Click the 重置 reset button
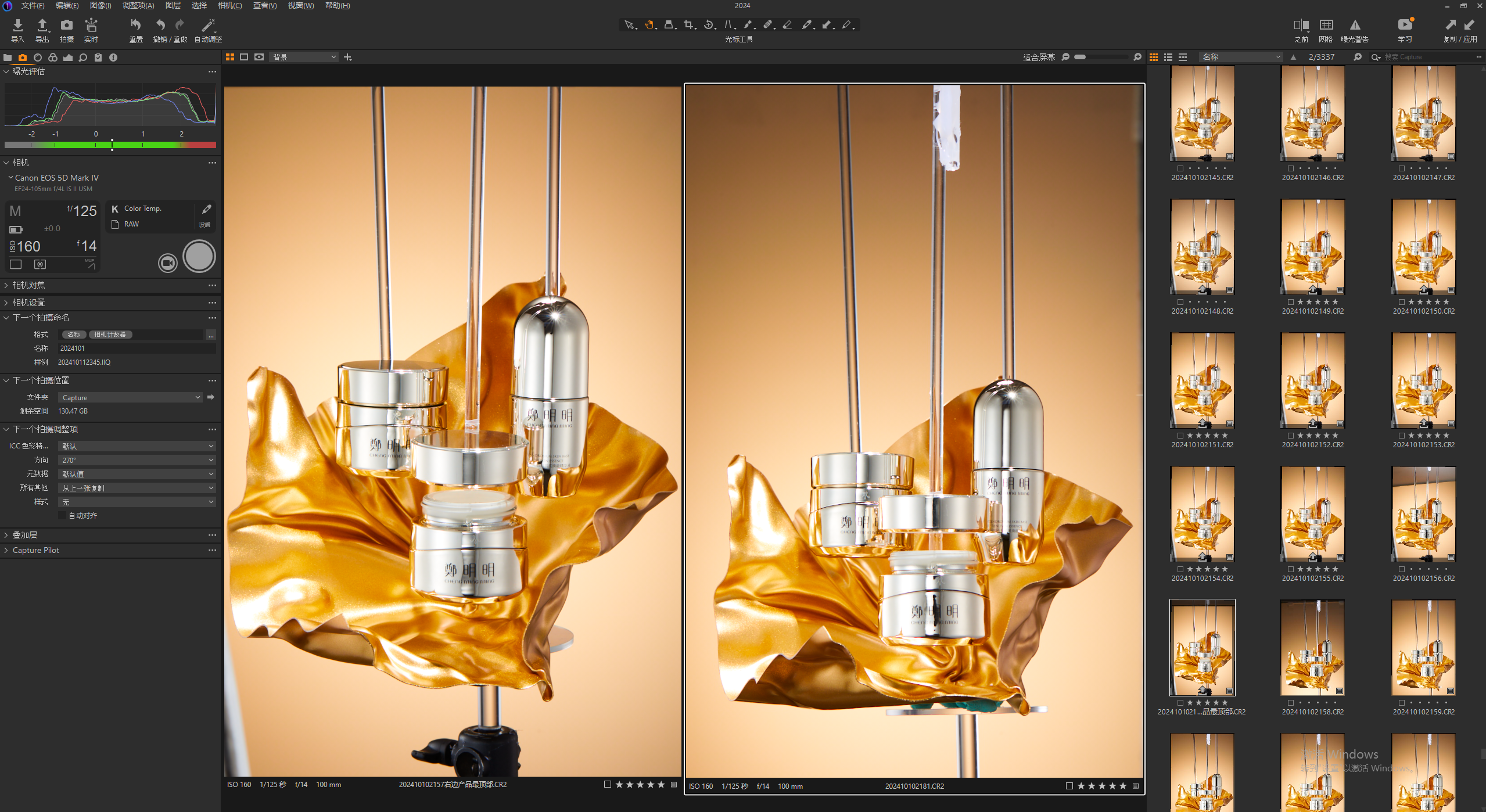 [136, 30]
